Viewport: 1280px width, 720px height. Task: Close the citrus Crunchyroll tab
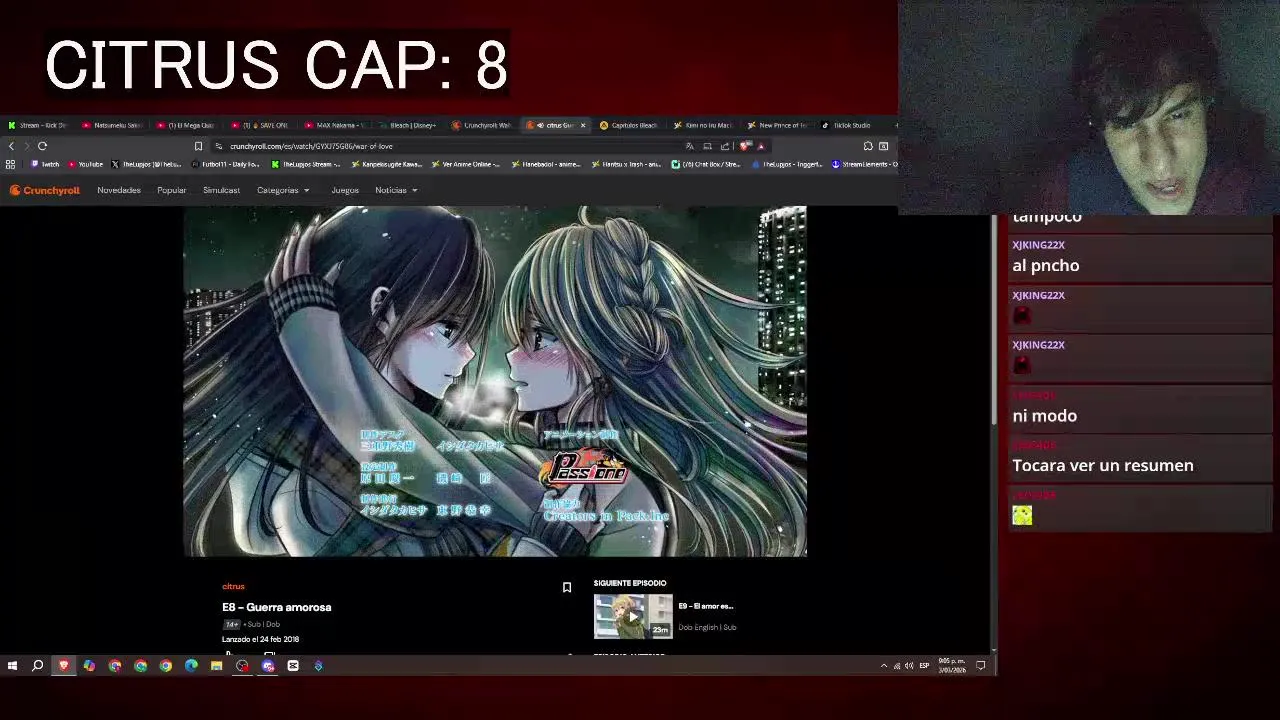[x=583, y=125]
